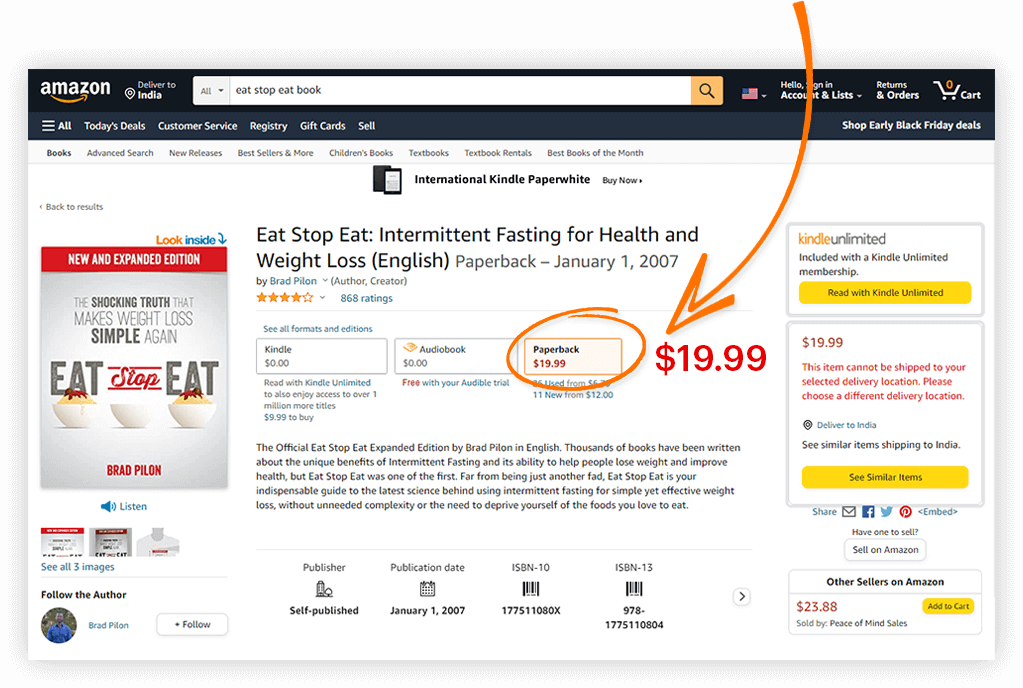The width and height of the screenshot is (1023, 688).
Task: Open Today's Deals in navigation bar
Action: tap(115, 126)
